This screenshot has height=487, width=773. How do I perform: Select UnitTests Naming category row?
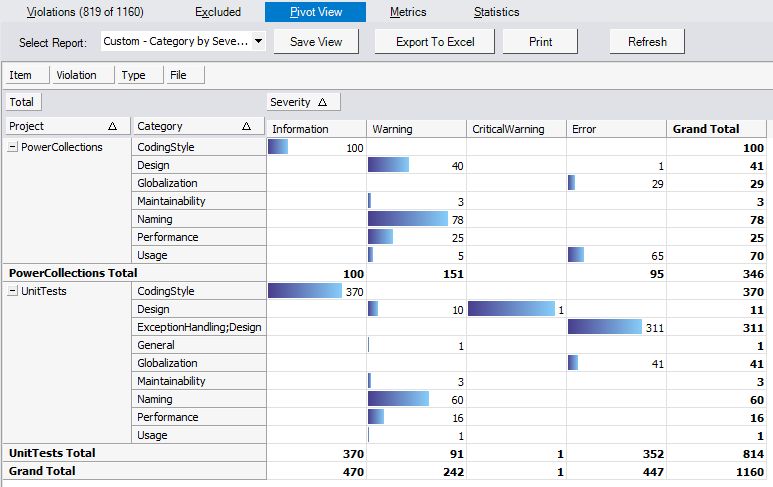199,399
